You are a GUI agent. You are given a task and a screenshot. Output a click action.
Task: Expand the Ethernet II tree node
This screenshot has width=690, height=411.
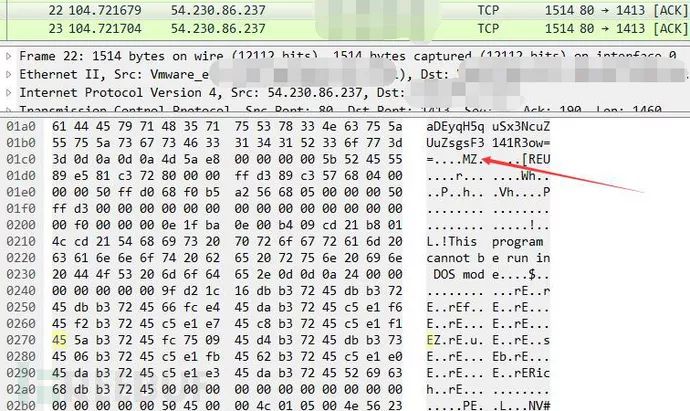8,74
